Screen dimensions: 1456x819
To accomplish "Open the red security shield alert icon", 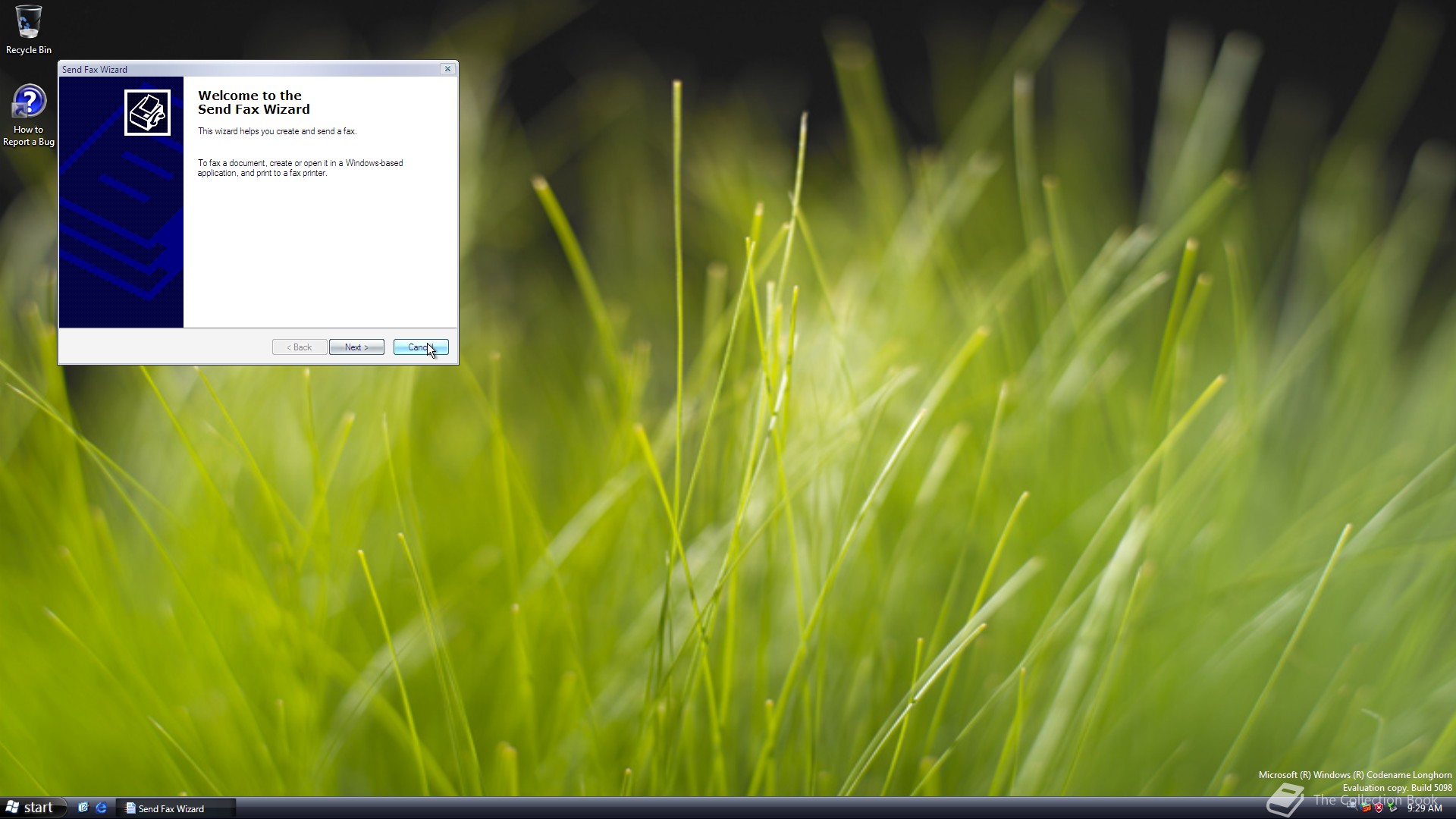I will click(x=1379, y=808).
